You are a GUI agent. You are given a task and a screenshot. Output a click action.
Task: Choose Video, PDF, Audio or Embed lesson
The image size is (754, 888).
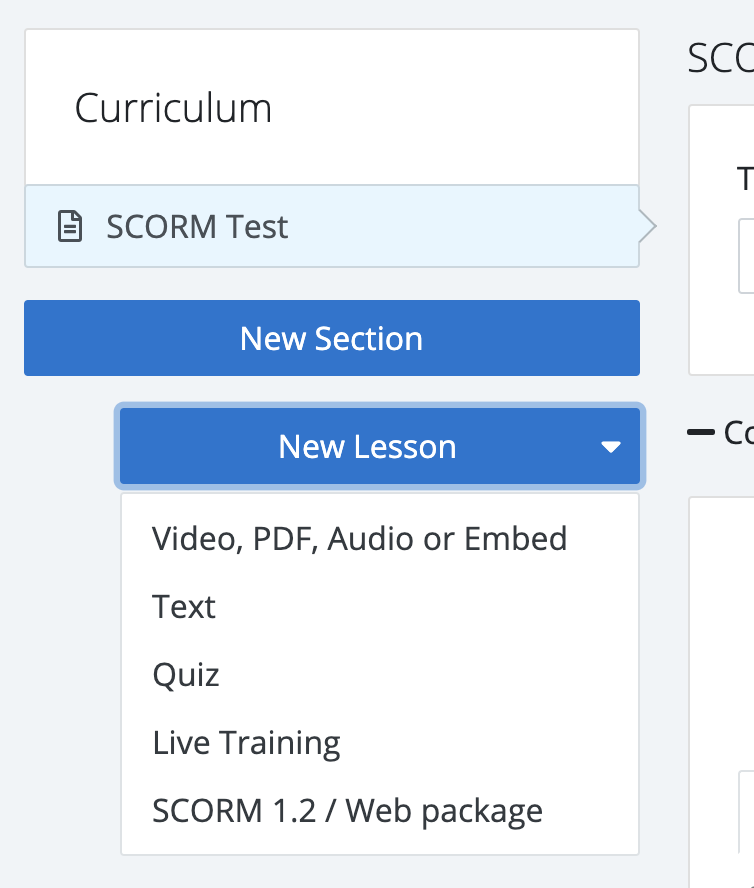coord(359,539)
